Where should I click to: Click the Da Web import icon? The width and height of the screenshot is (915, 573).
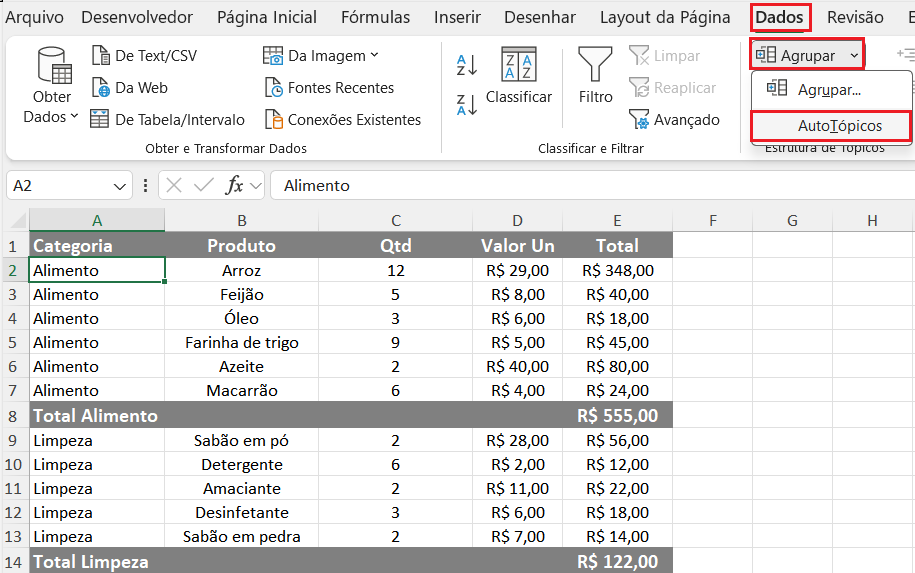point(100,88)
